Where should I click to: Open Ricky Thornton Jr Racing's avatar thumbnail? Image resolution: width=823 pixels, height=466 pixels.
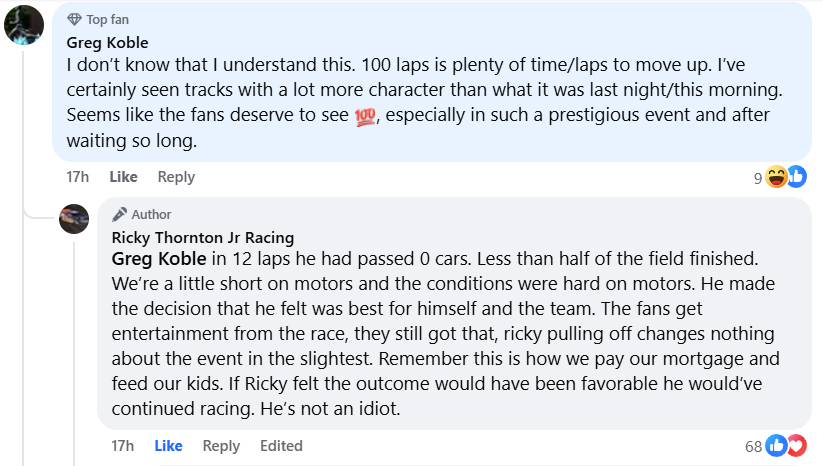(x=74, y=217)
